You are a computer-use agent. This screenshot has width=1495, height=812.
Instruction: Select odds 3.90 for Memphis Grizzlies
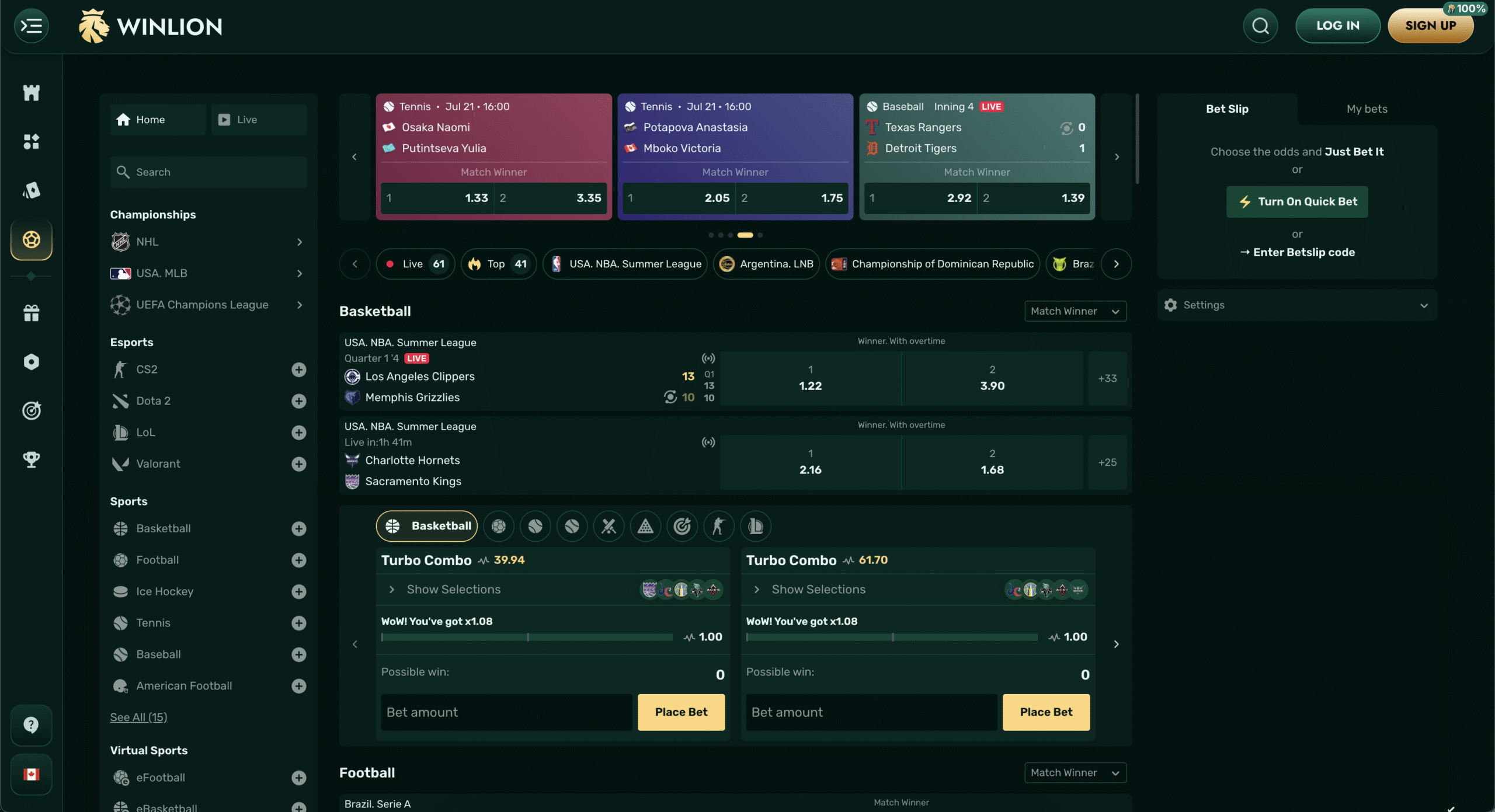click(992, 378)
